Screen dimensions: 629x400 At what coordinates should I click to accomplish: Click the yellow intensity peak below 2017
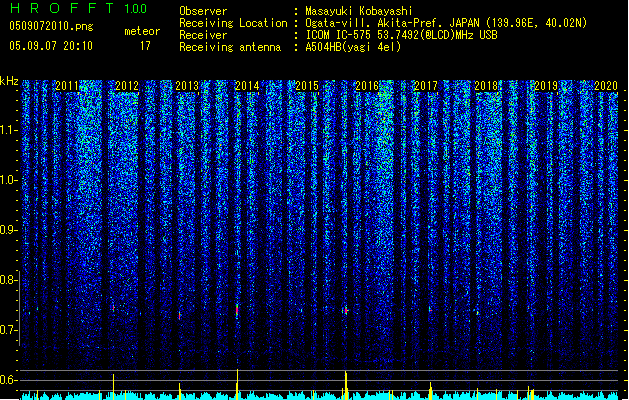(x=430, y=391)
